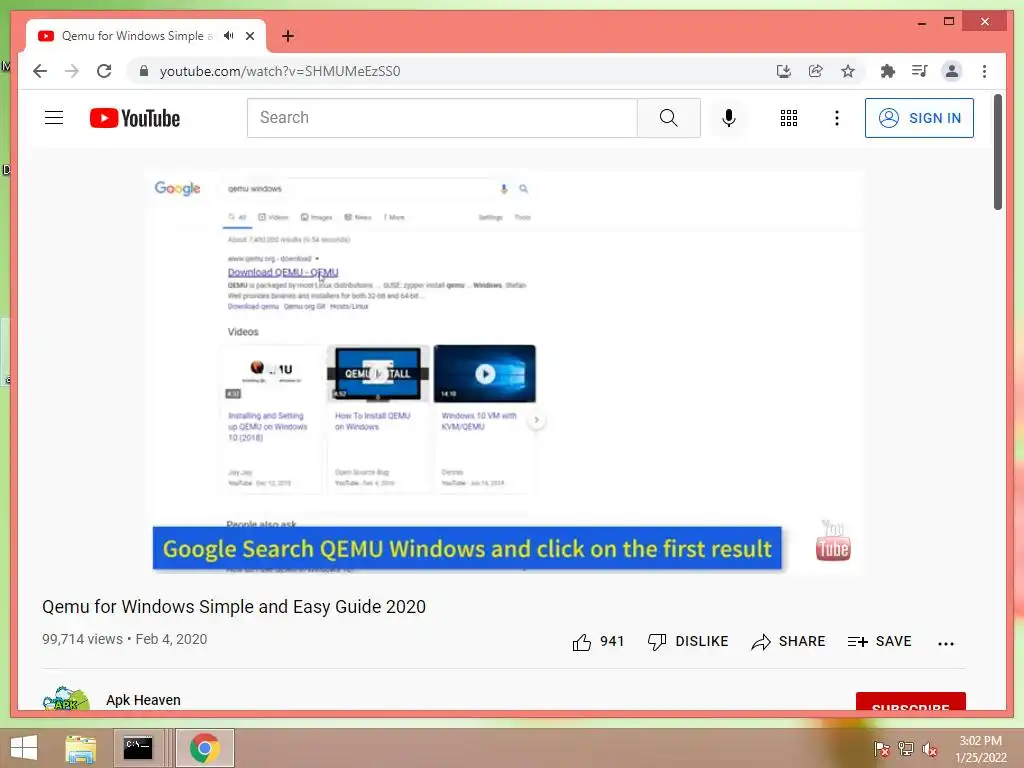Click the Apk Heaven channel avatar

(65, 699)
